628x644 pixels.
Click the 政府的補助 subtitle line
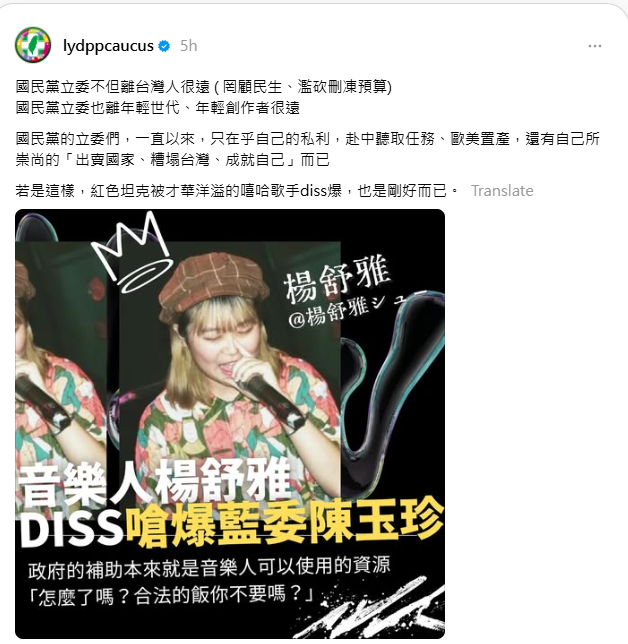[x=209, y=568]
